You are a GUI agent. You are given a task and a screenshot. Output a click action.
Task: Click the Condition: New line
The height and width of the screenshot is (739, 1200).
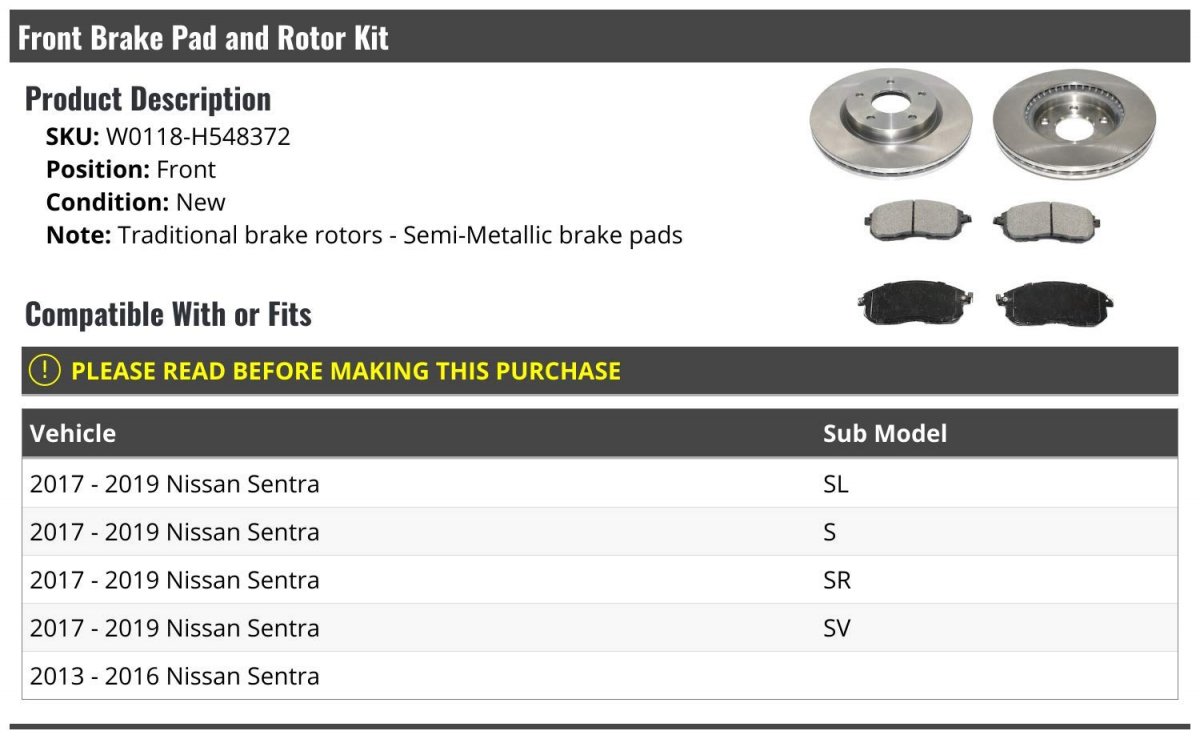pyautogui.click(x=136, y=202)
